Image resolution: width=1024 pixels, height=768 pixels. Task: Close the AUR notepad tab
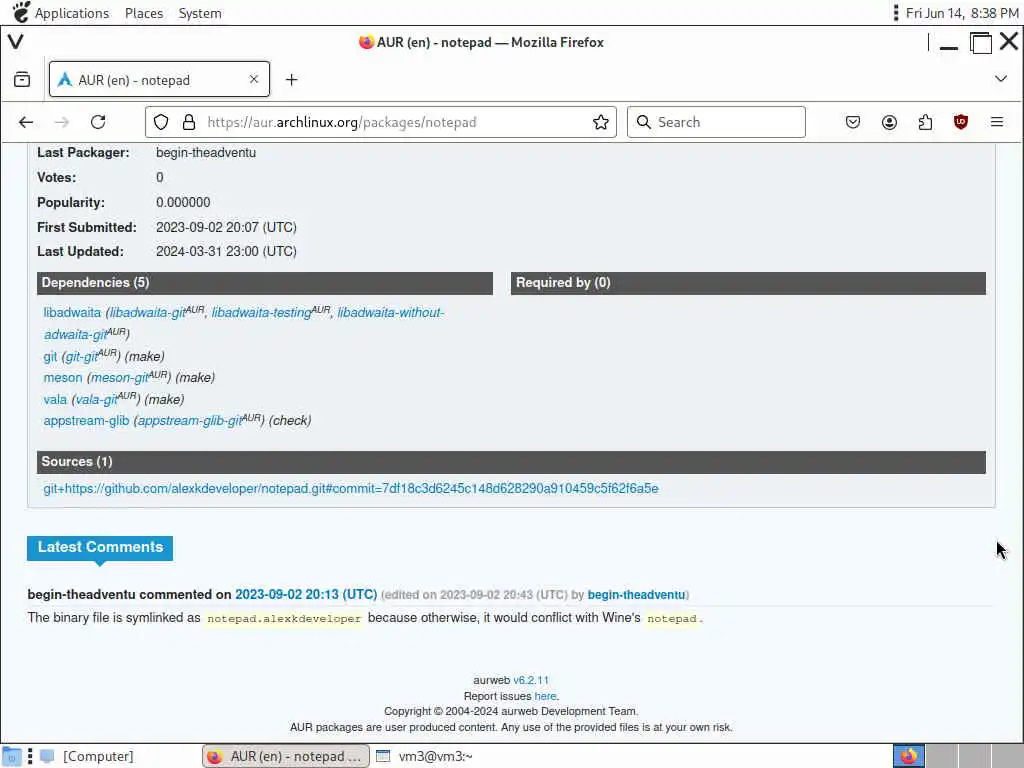(x=254, y=79)
